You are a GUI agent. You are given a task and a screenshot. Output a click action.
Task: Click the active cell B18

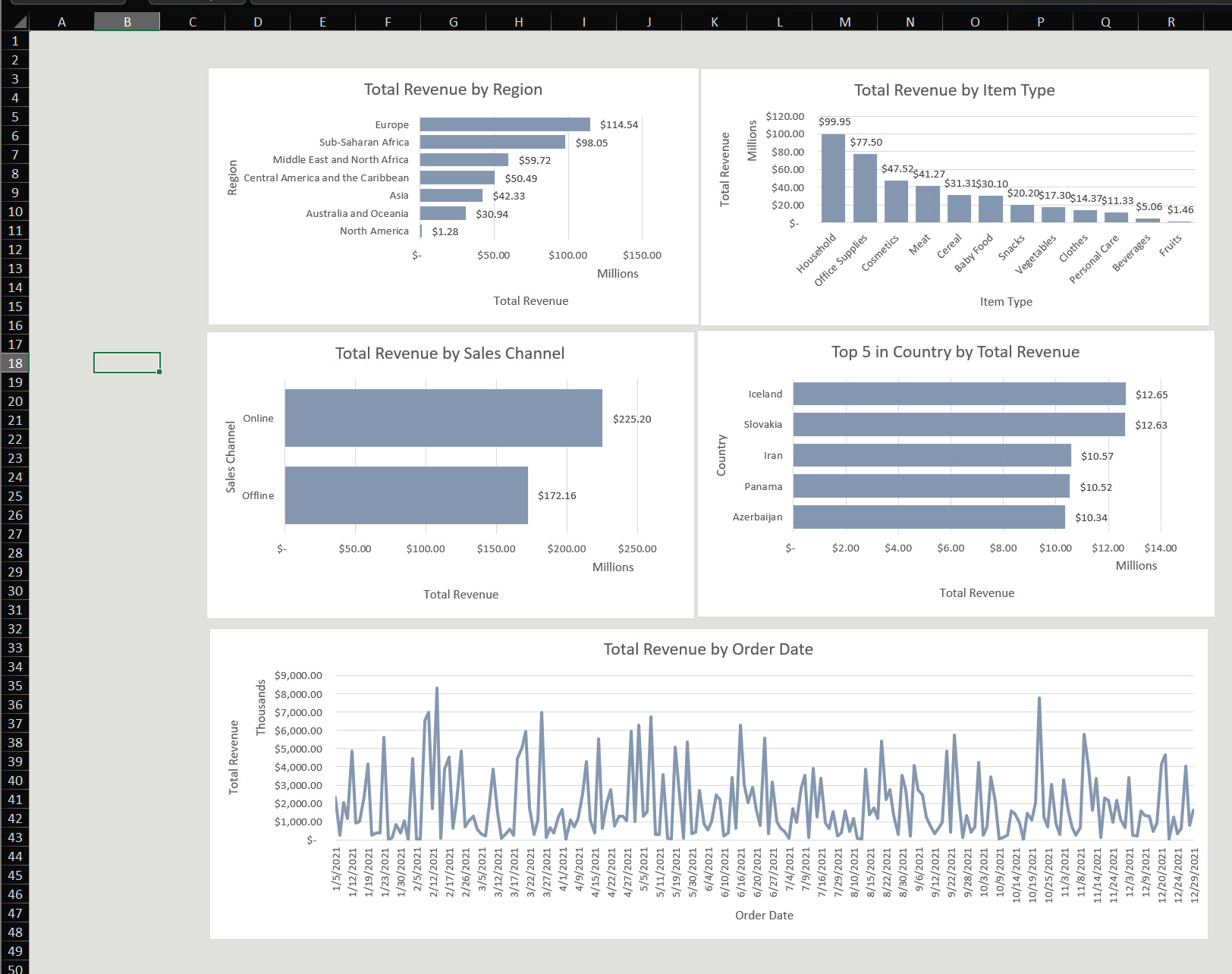(x=127, y=363)
